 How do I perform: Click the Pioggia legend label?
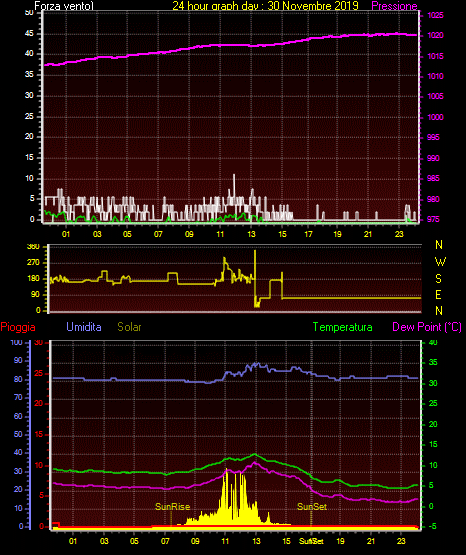(18, 327)
